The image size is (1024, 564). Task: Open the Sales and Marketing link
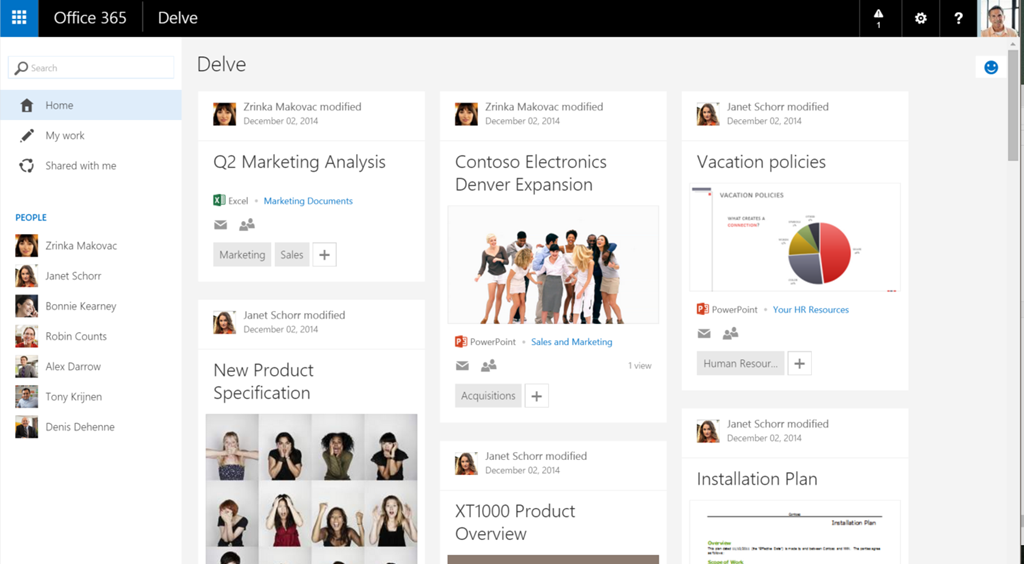click(x=571, y=341)
